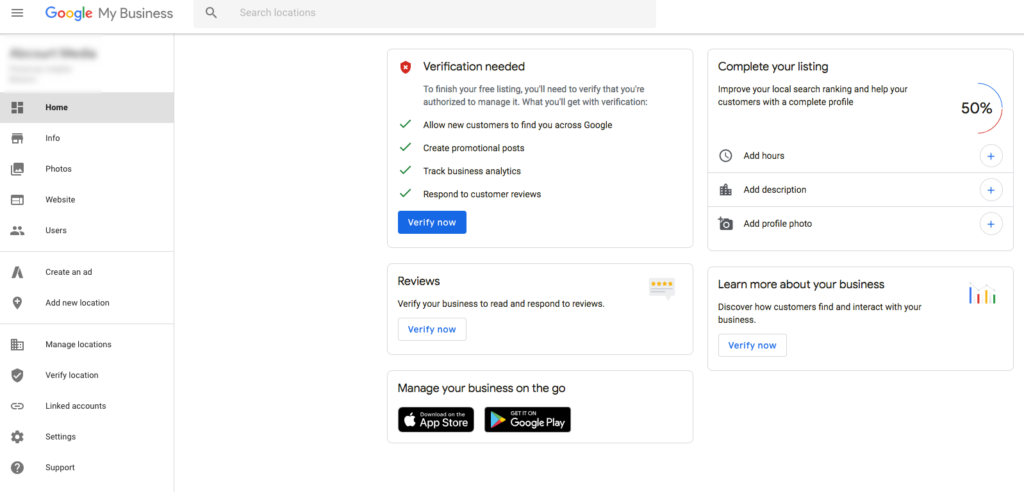Click the Photos sidebar icon
This screenshot has width=1024, height=492.
pos(18,169)
